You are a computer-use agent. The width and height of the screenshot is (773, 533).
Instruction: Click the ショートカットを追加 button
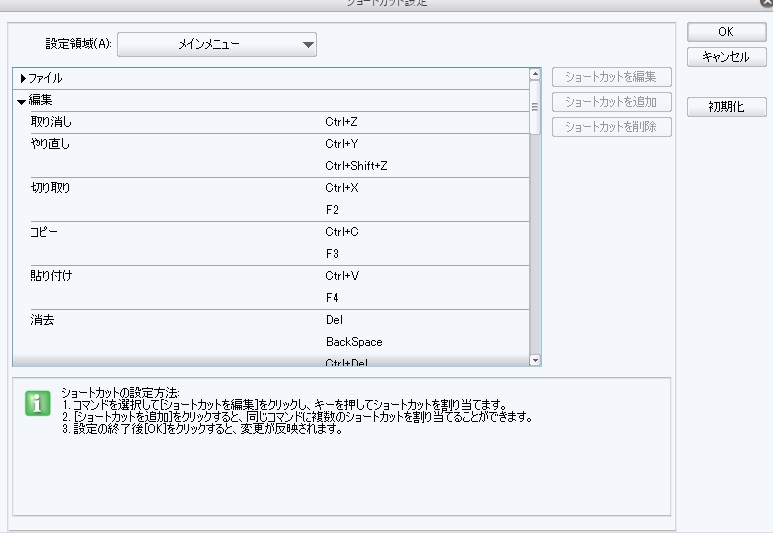611,102
